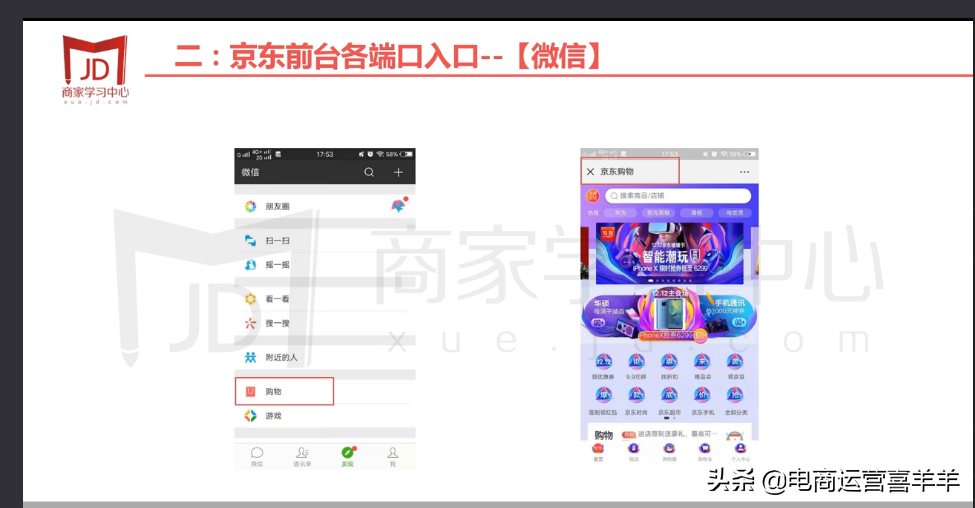Tap the 领优惠券 coupon icon
The width and height of the screenshot is (975, 508).
tap(603, 366)
